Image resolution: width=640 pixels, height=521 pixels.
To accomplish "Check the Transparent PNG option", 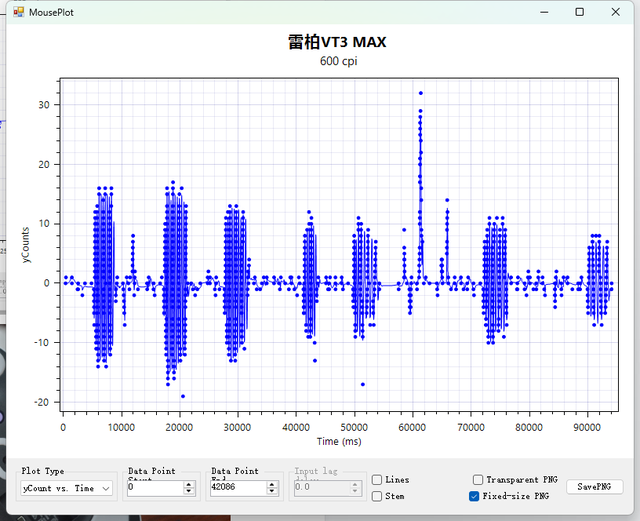I will click(x=478, y=480).
